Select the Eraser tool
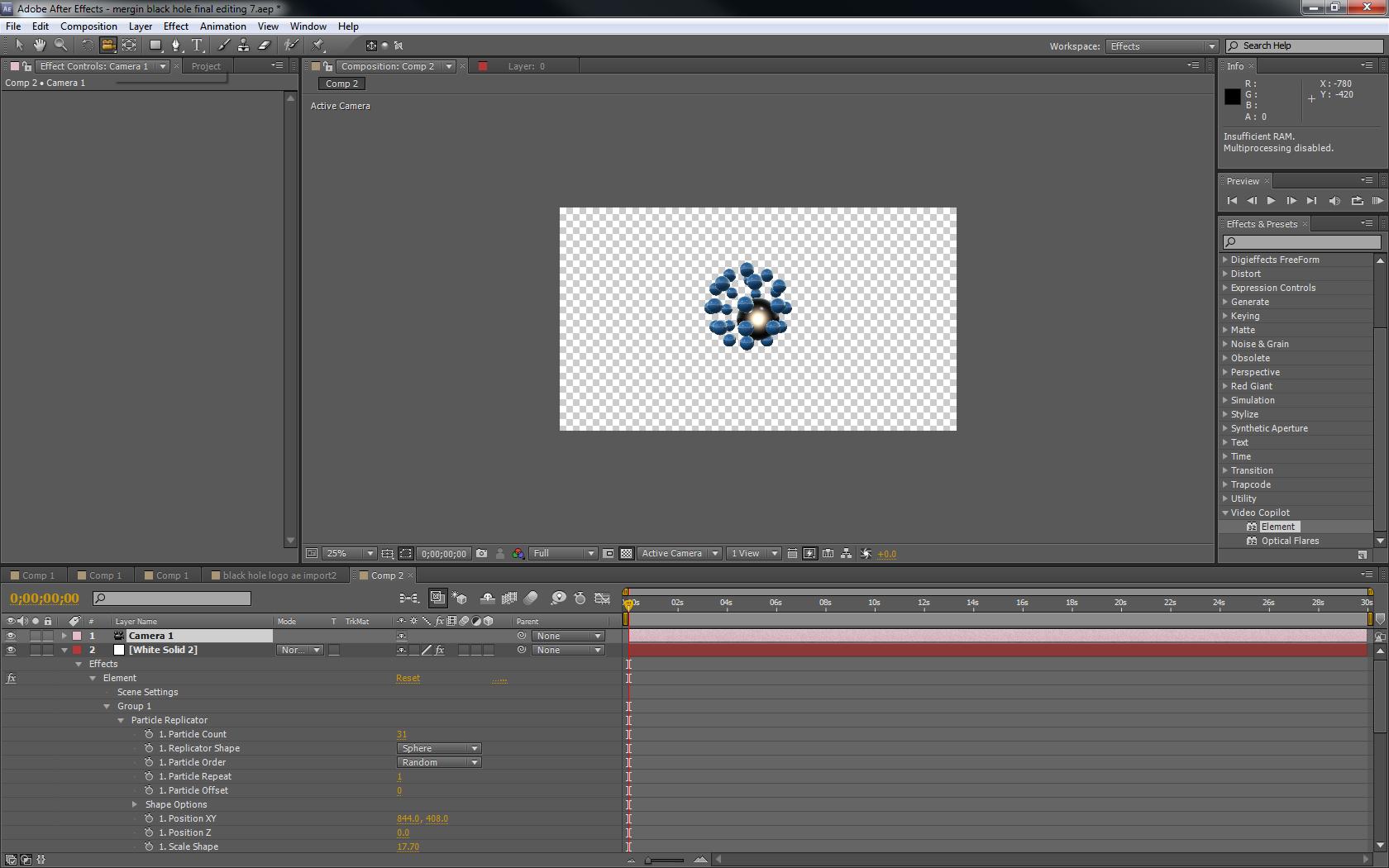This screenshot has height=868, width=1389. coord(265,45)
